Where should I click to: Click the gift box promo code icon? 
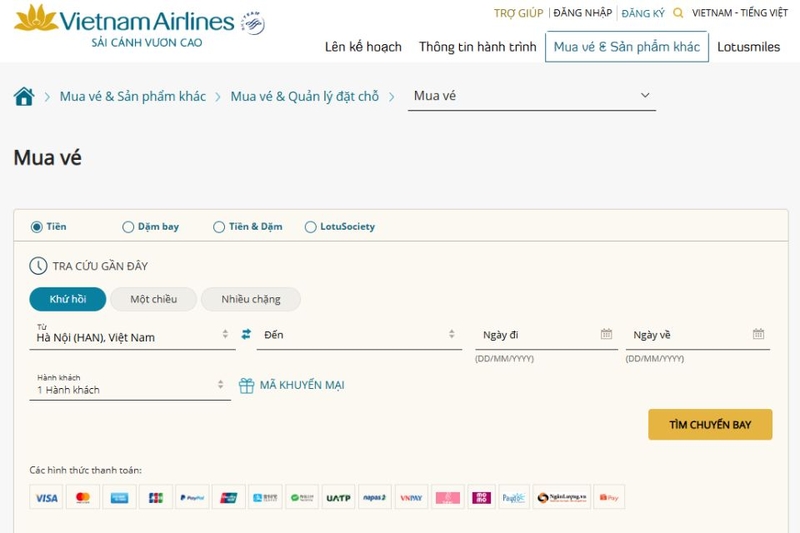click(246, 386)
